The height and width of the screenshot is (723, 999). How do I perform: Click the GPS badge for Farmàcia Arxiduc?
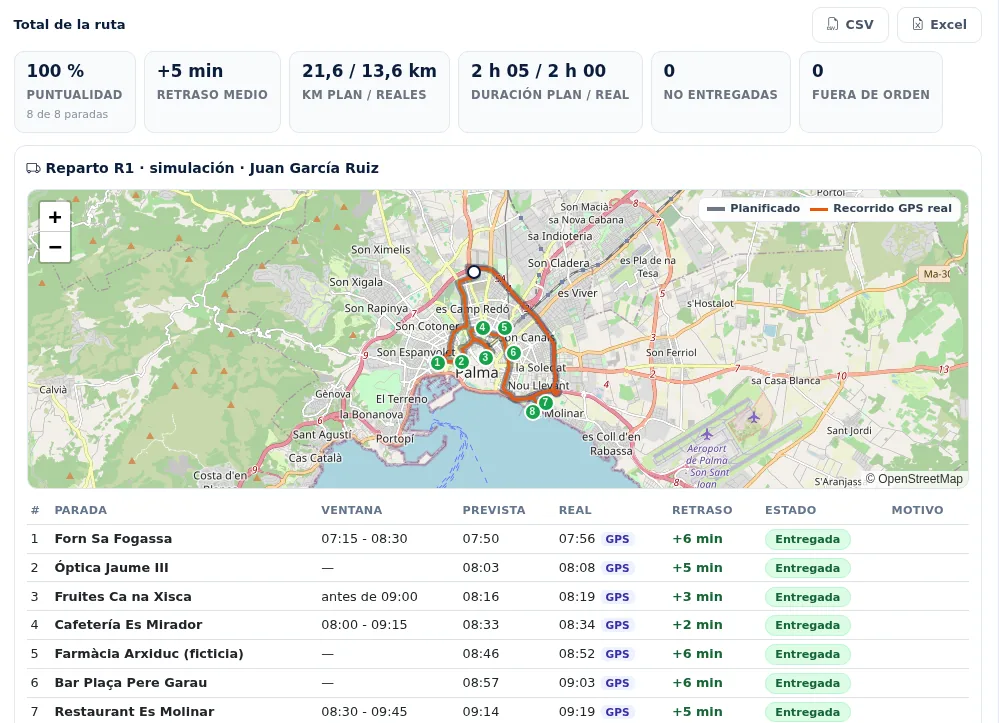tap(617, 654)
